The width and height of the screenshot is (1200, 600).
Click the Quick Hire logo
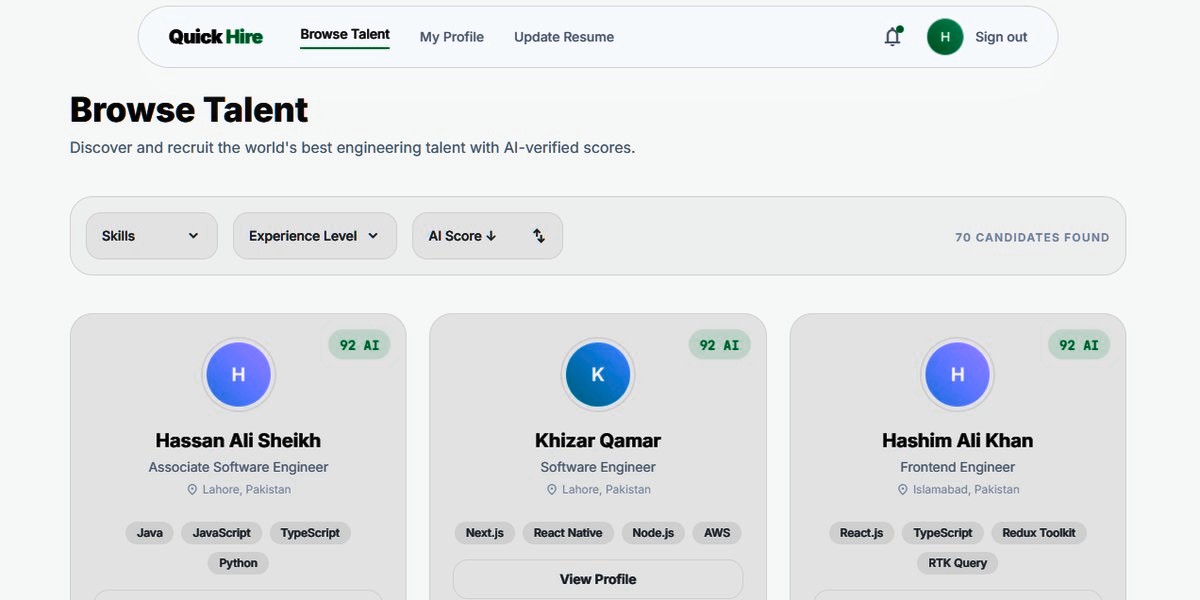point(216,37)
